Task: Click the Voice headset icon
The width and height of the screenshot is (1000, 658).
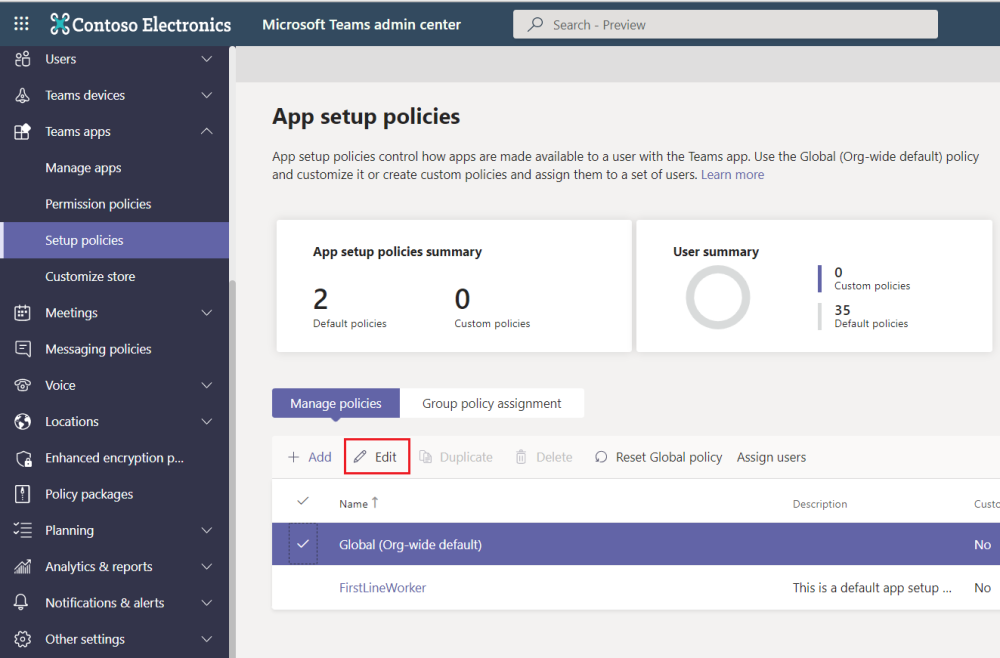Action: (21, 385)
